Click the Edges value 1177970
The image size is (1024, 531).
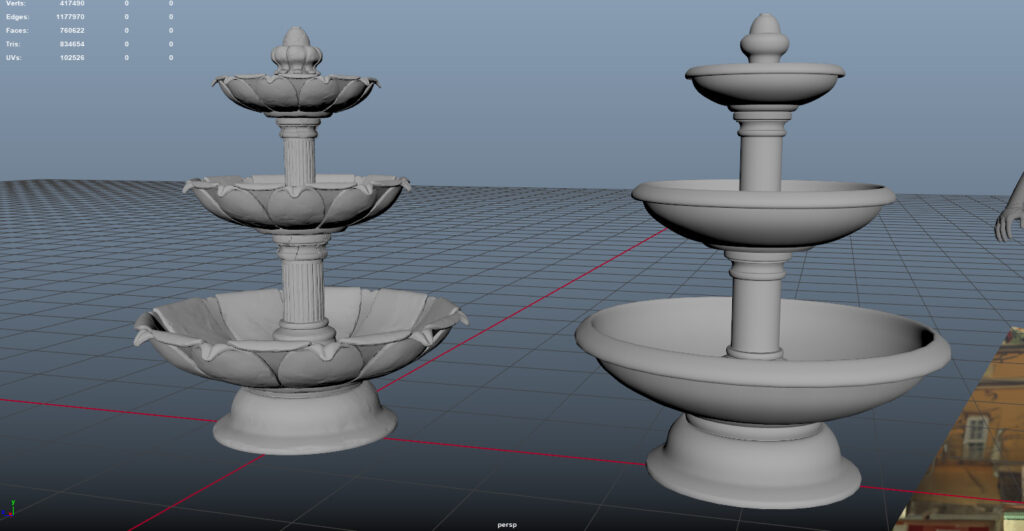click(70, 17)
